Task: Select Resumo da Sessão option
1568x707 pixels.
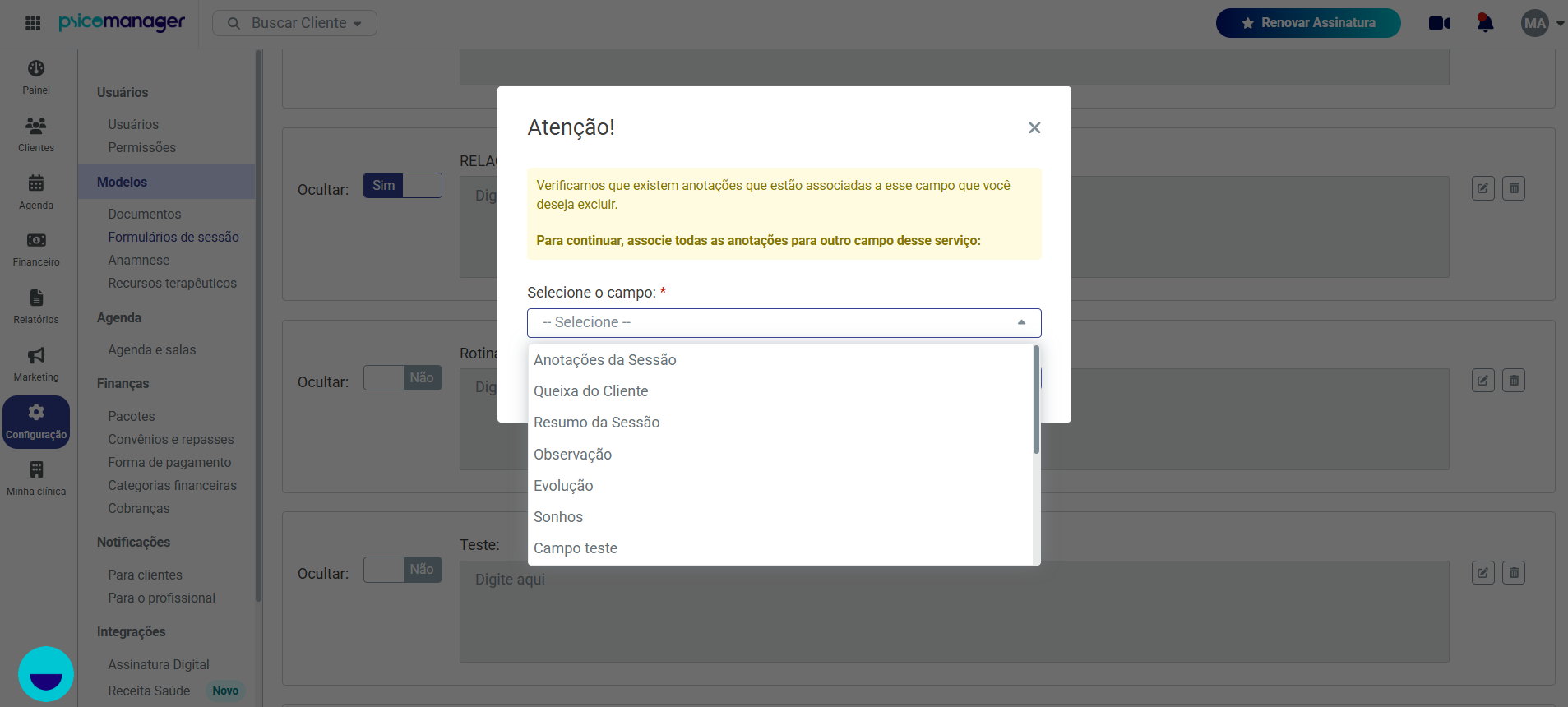Action: point(779,423)
